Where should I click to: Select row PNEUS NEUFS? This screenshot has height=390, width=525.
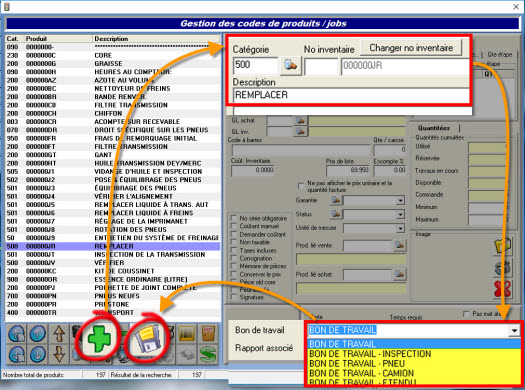click(112, 296)
